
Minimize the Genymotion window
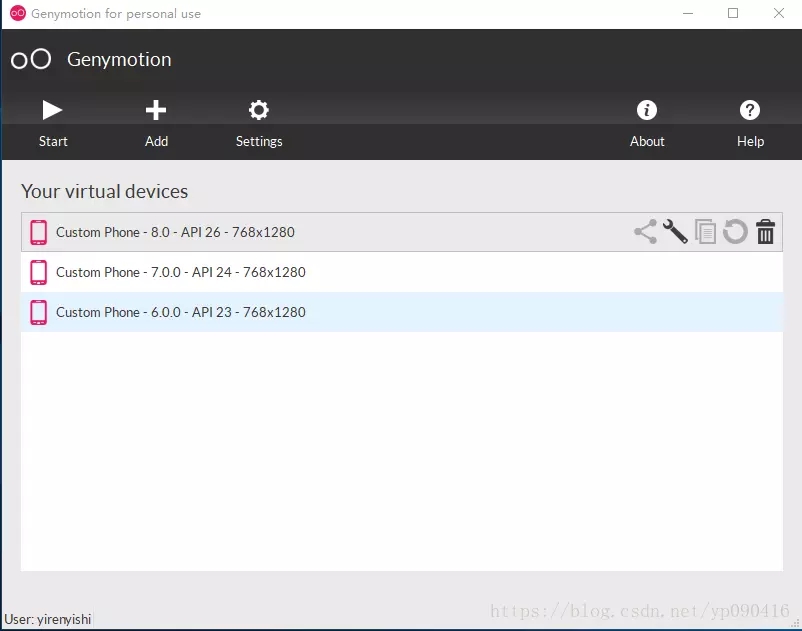688,13
